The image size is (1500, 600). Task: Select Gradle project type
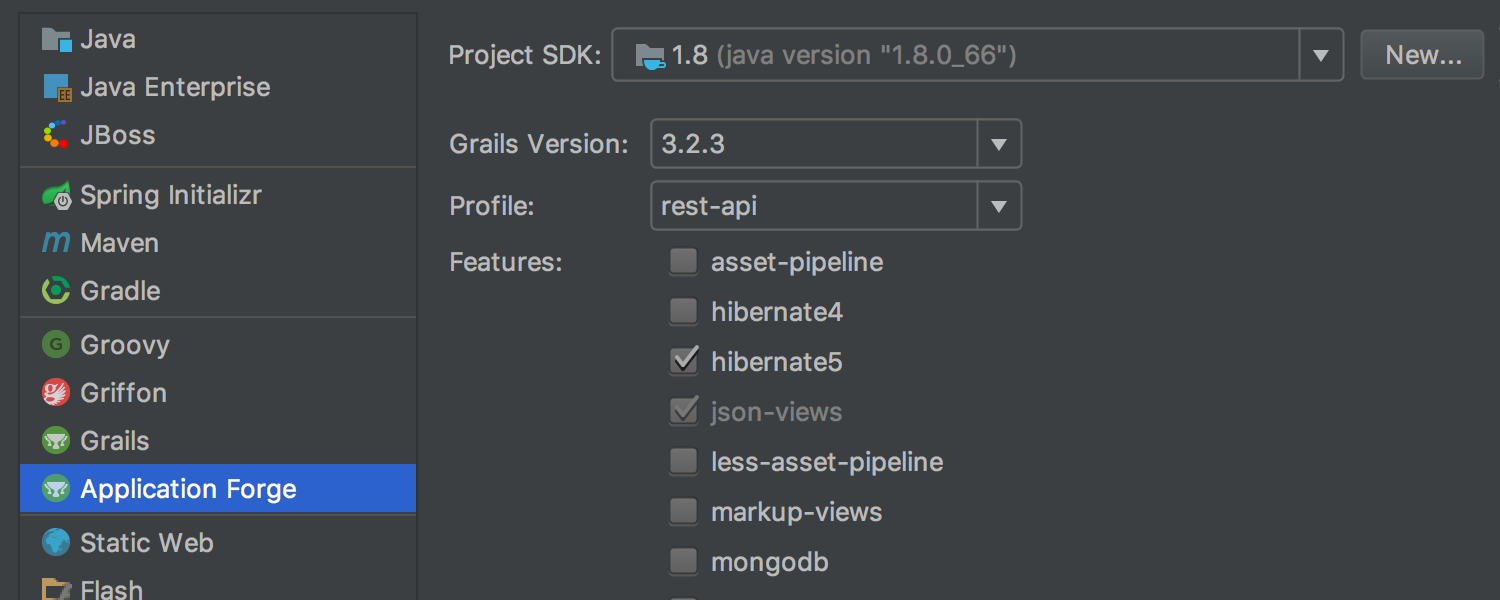pos(218,291)
